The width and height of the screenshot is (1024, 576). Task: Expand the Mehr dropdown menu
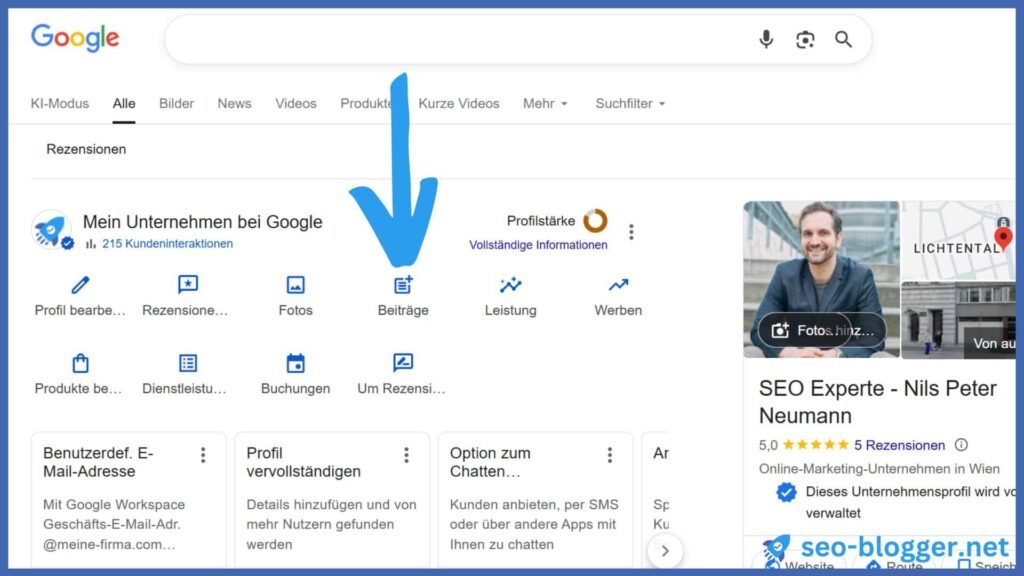(545, 103)
